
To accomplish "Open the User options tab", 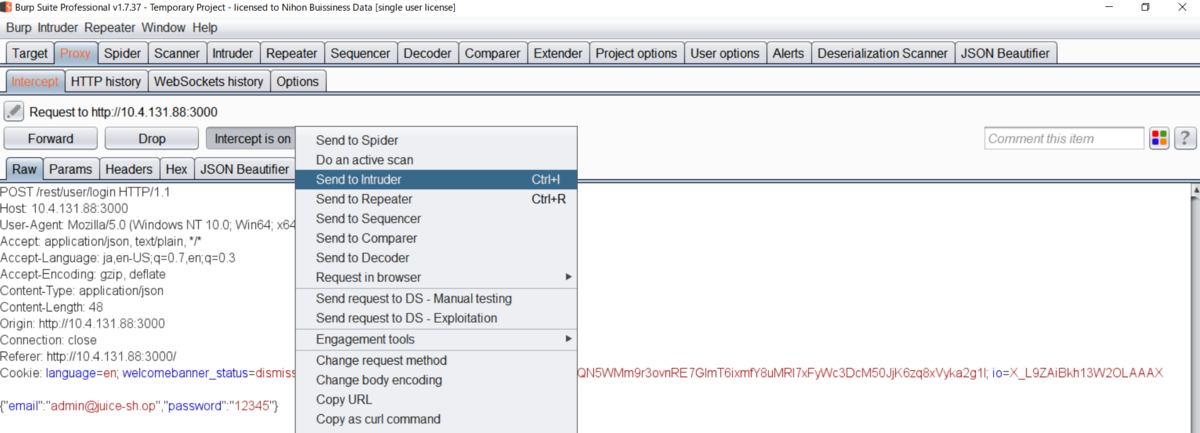I will (x=725, y=53).
